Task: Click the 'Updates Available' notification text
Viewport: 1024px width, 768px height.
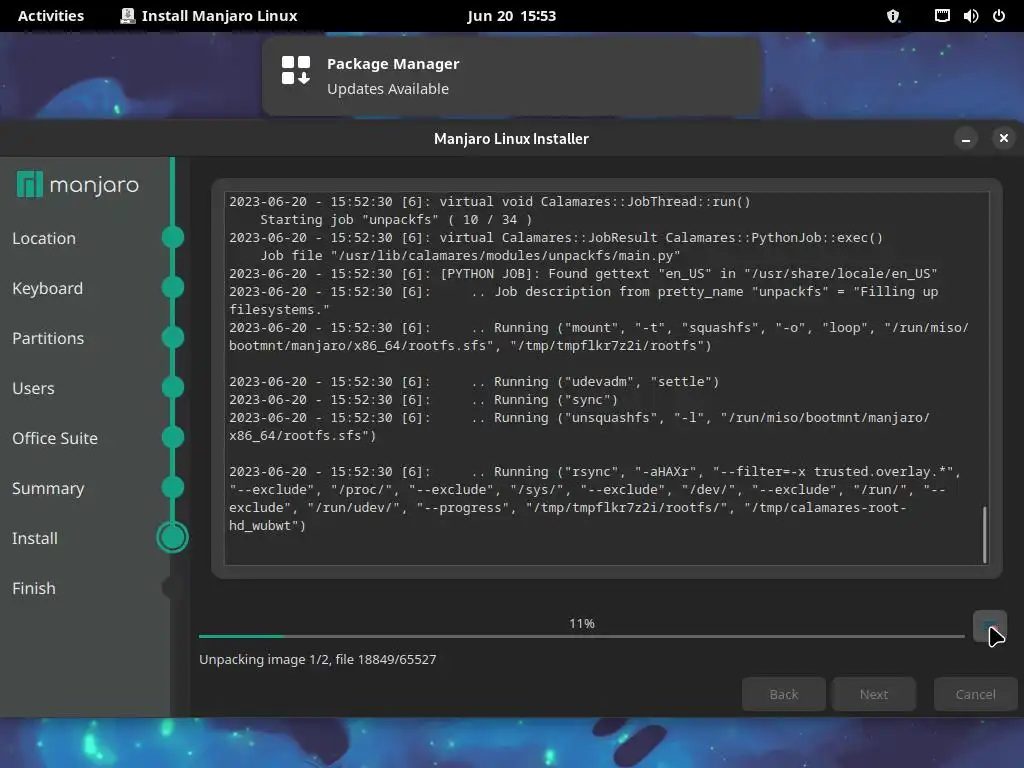Action: pyautogui.click(x=388, y=89)
